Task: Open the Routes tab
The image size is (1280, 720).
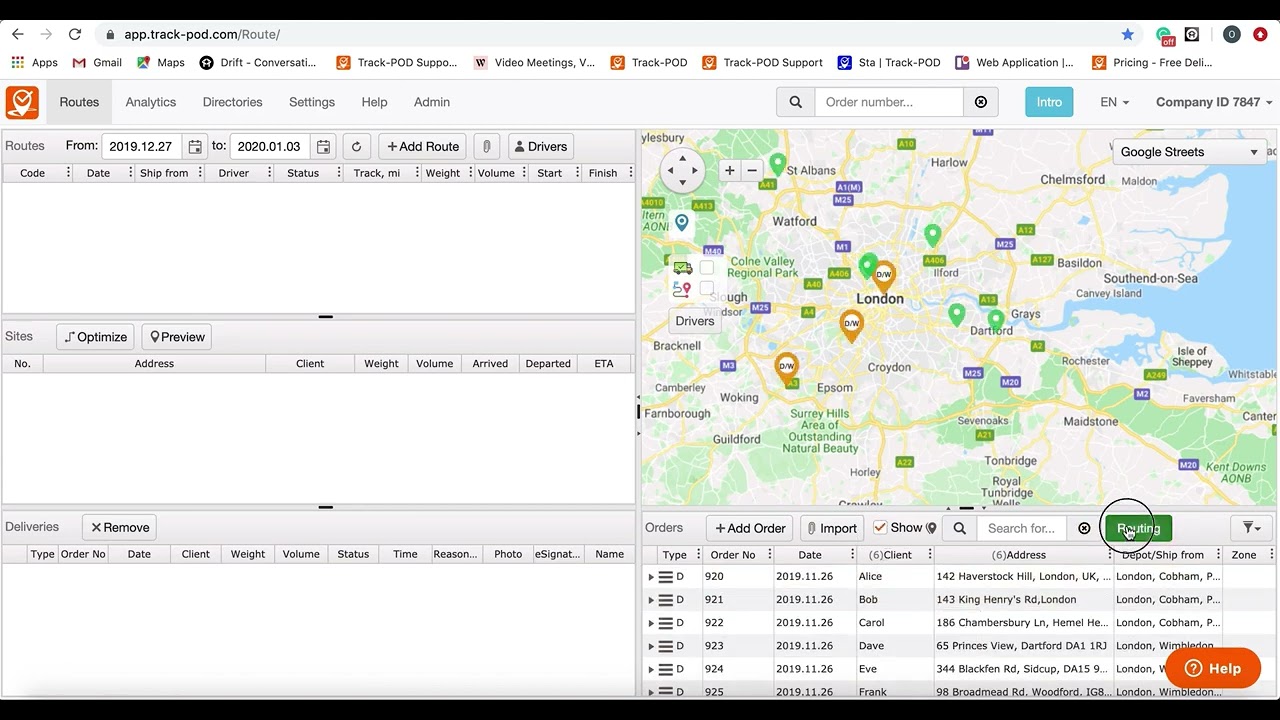Action: point(79,102)
